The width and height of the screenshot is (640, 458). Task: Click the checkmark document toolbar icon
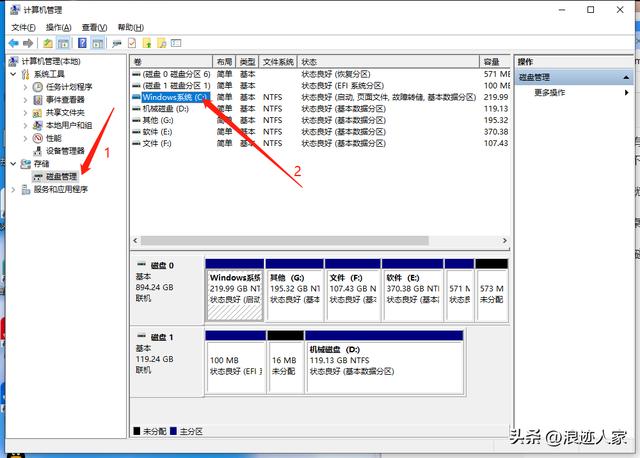click(x=132, y=43)
